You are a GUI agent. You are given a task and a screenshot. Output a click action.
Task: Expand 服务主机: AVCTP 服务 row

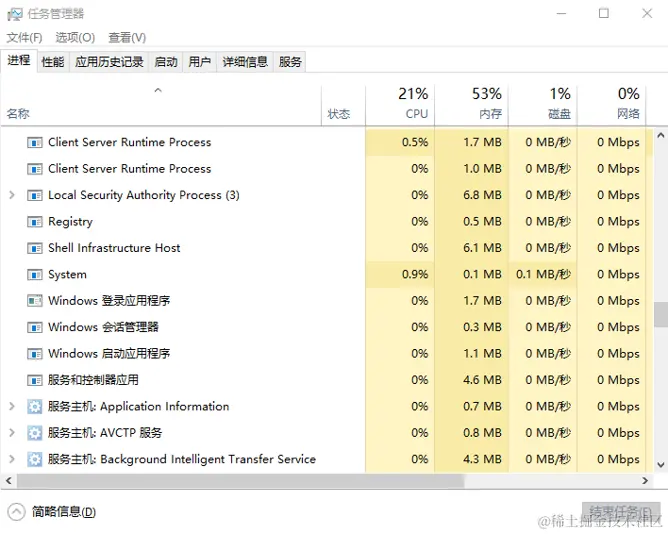pos(12,433)
